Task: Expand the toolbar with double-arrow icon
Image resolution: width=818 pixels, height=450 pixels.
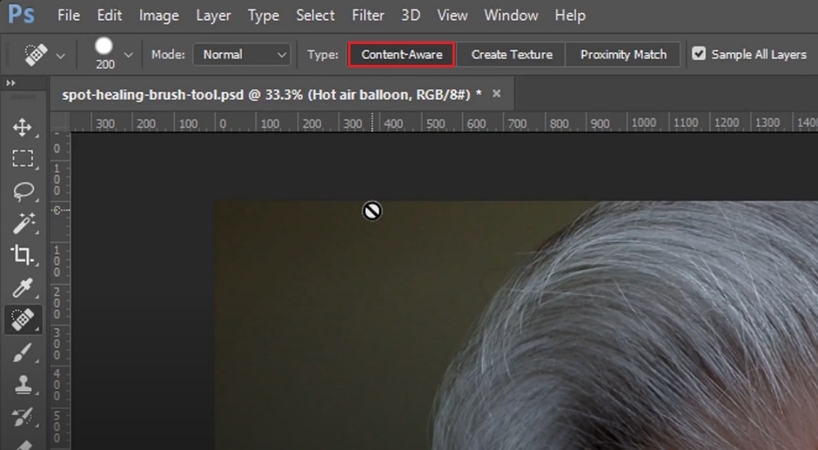Action: 10,82
